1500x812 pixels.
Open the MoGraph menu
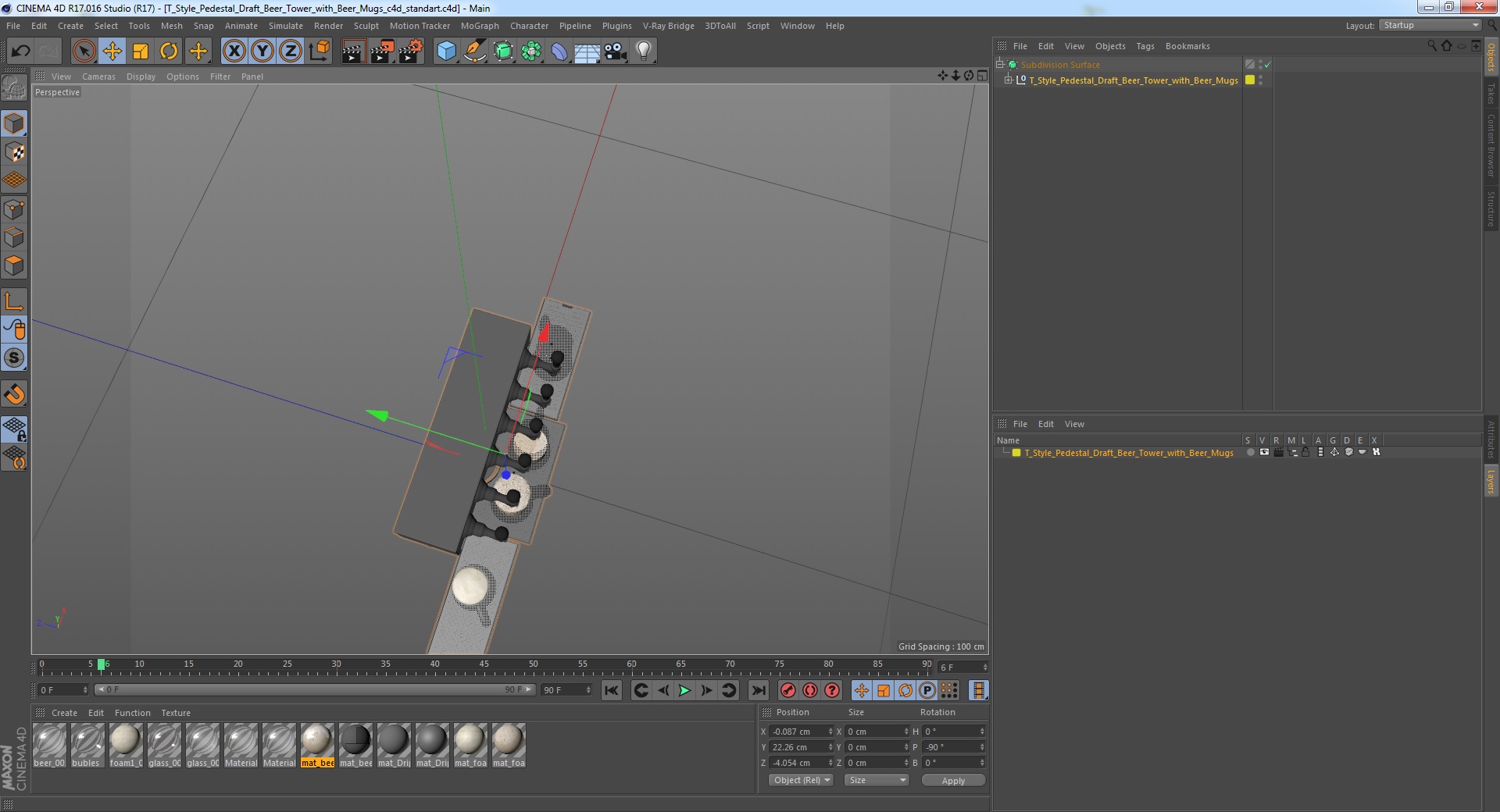[480, 26]
